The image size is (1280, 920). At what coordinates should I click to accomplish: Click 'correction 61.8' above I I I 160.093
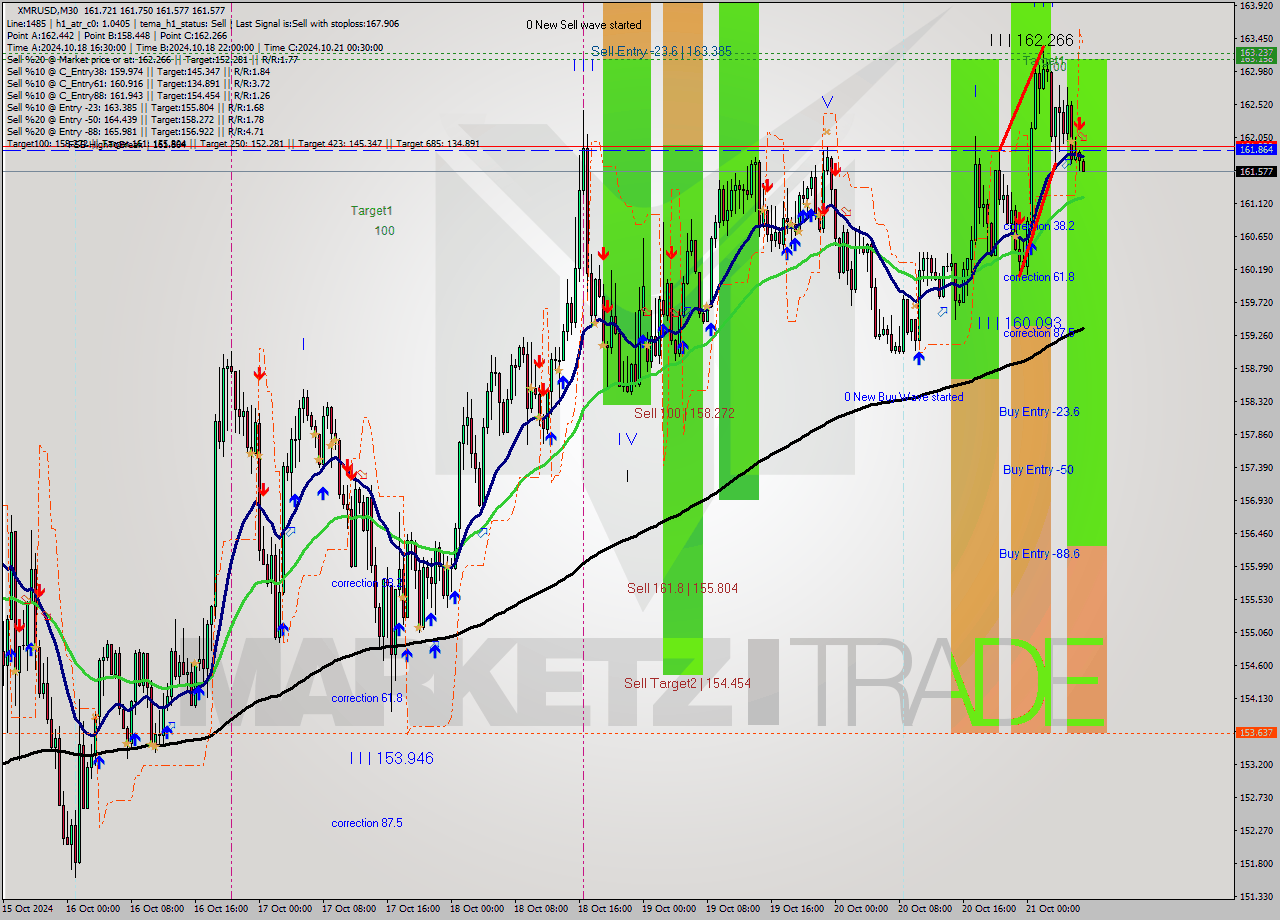point(1039,277)
